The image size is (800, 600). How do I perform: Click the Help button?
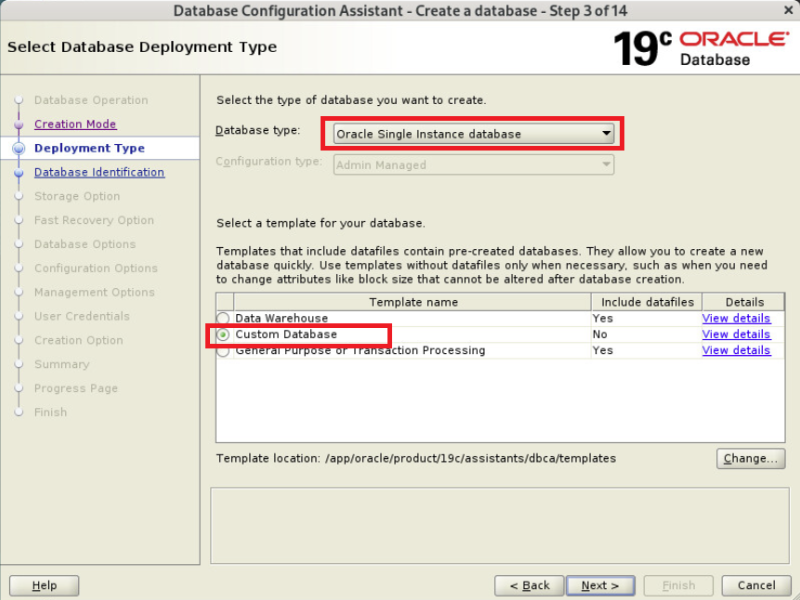44,585
